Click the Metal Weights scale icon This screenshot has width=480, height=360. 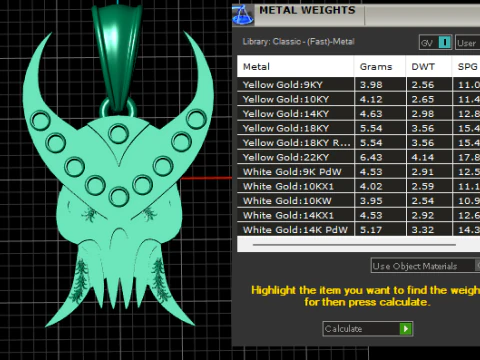(243, 15)
